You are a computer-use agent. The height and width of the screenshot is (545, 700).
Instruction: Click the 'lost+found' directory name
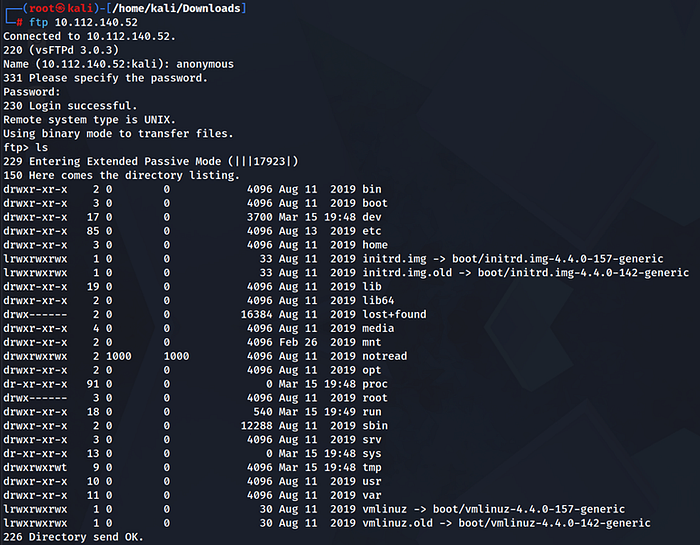(394, 315)
